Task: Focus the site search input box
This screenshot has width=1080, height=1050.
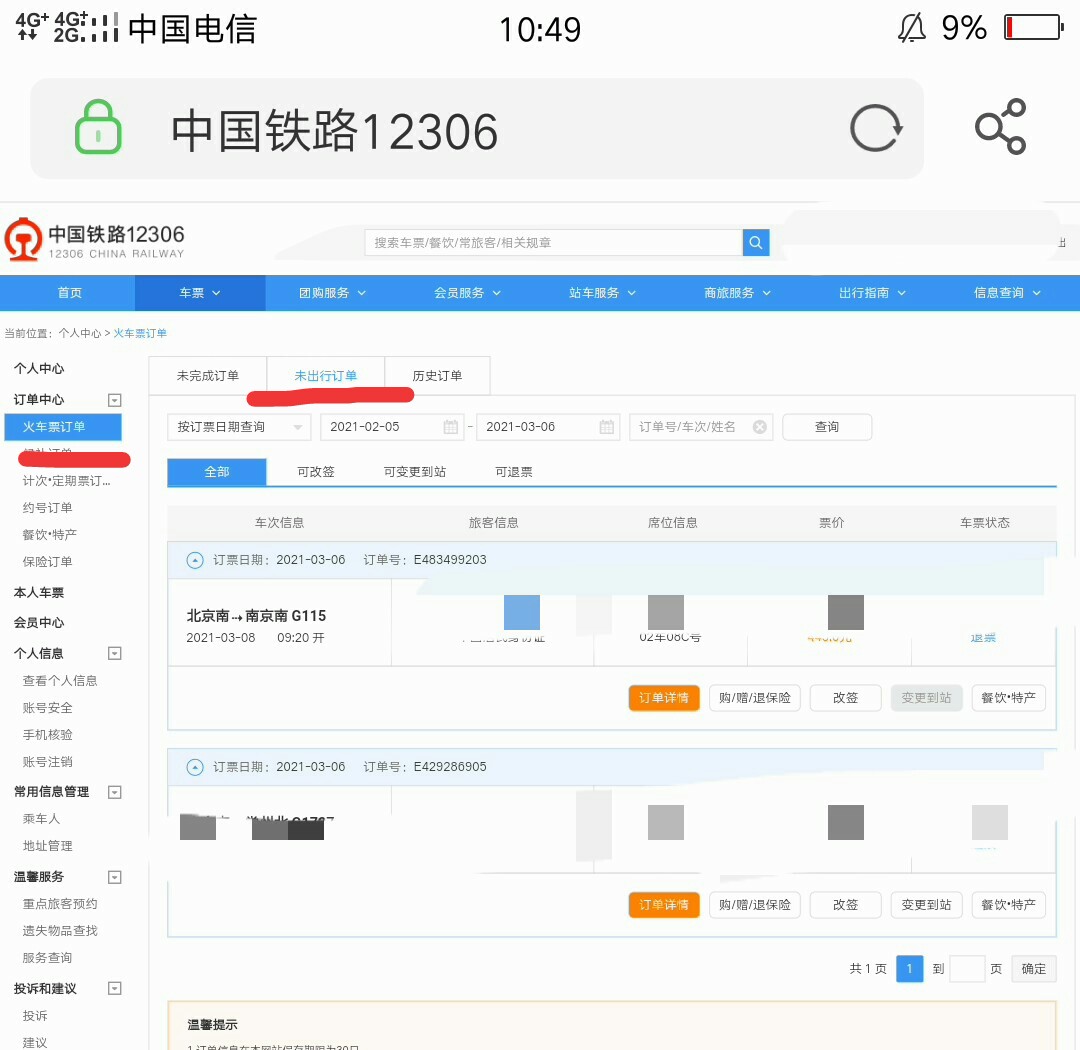Action: [x=553, y=243]
